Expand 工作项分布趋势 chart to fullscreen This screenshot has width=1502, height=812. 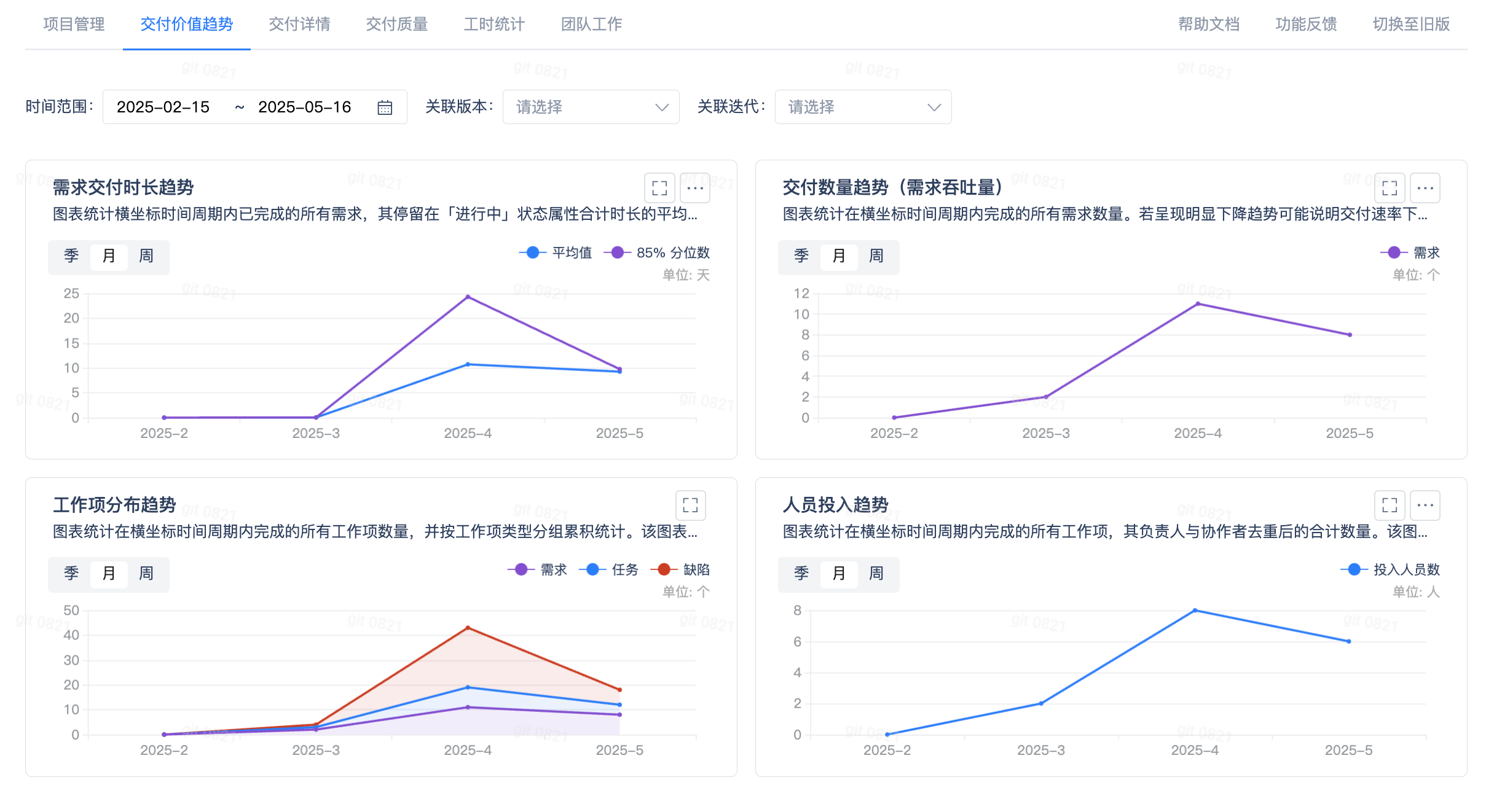tap(691, 505)
